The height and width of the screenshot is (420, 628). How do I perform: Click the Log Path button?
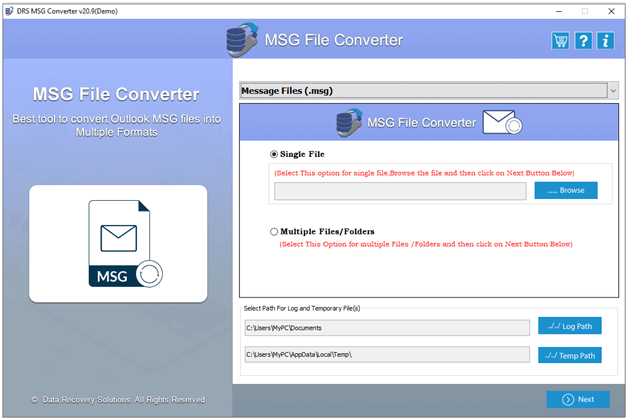coord(570,326)
